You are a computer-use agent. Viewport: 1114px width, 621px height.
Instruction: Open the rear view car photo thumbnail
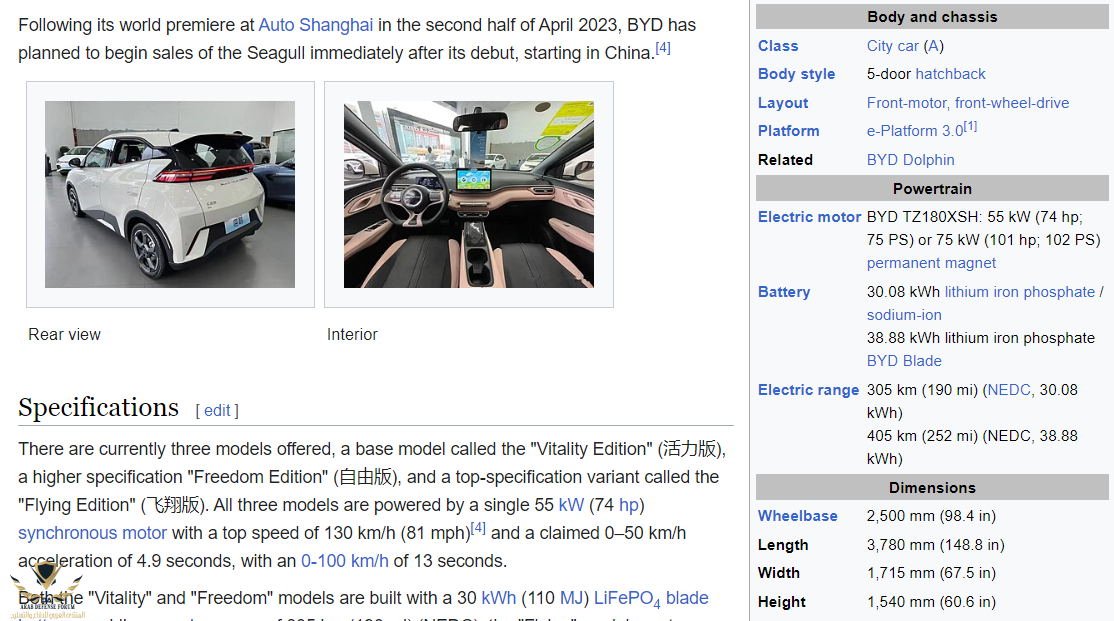point(170,194)
